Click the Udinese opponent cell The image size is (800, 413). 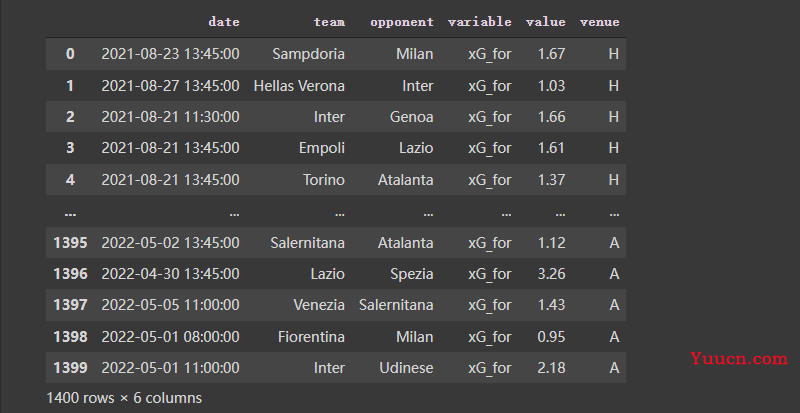click(x=406, y=368)
